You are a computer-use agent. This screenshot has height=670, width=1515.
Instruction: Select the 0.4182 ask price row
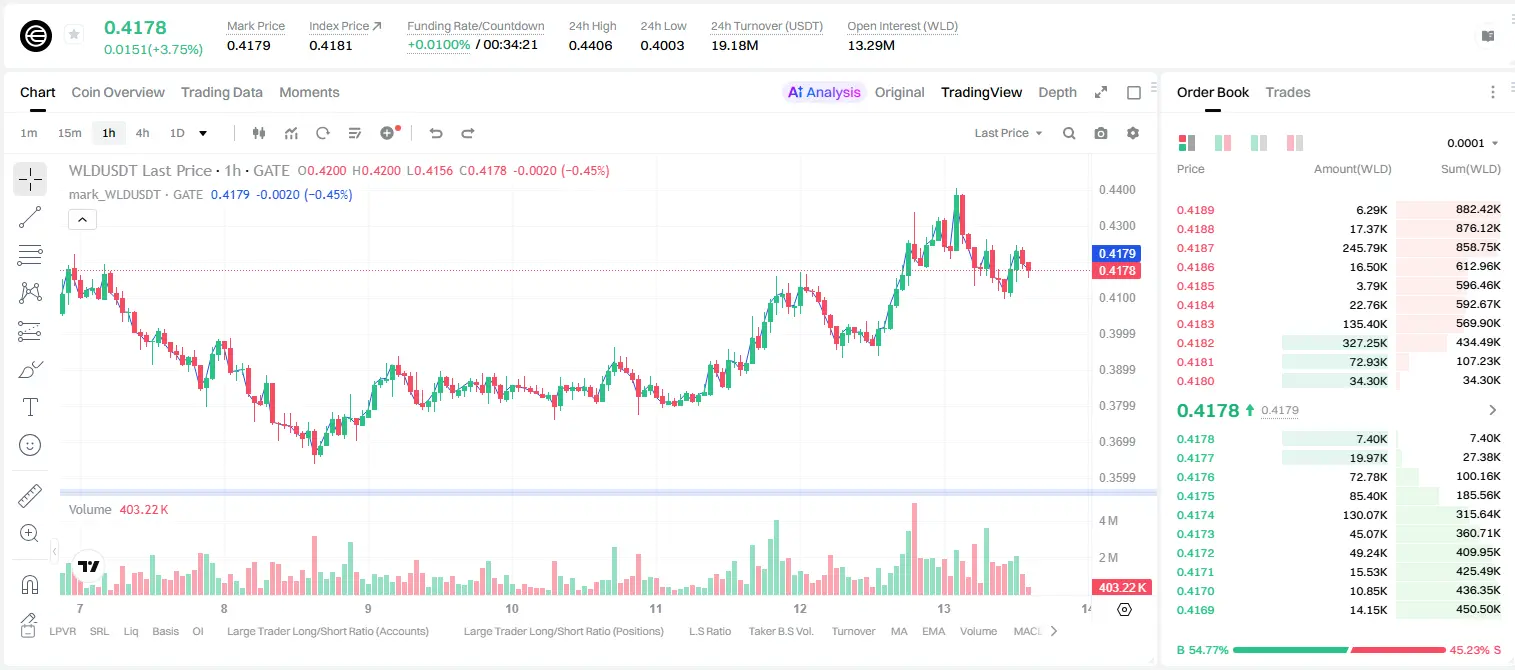1338,343
